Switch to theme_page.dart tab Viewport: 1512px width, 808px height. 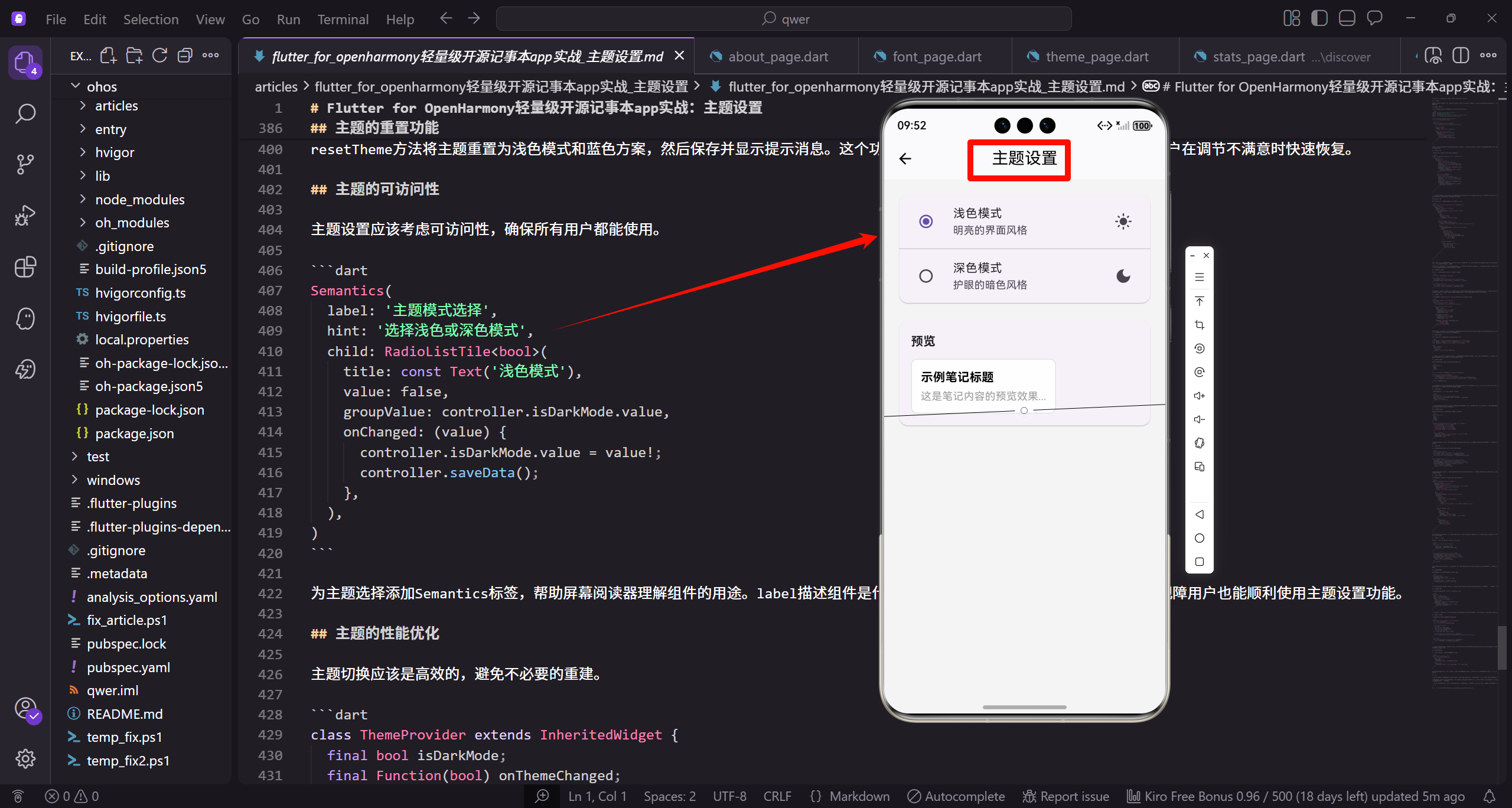click(x=1096, y=57)
